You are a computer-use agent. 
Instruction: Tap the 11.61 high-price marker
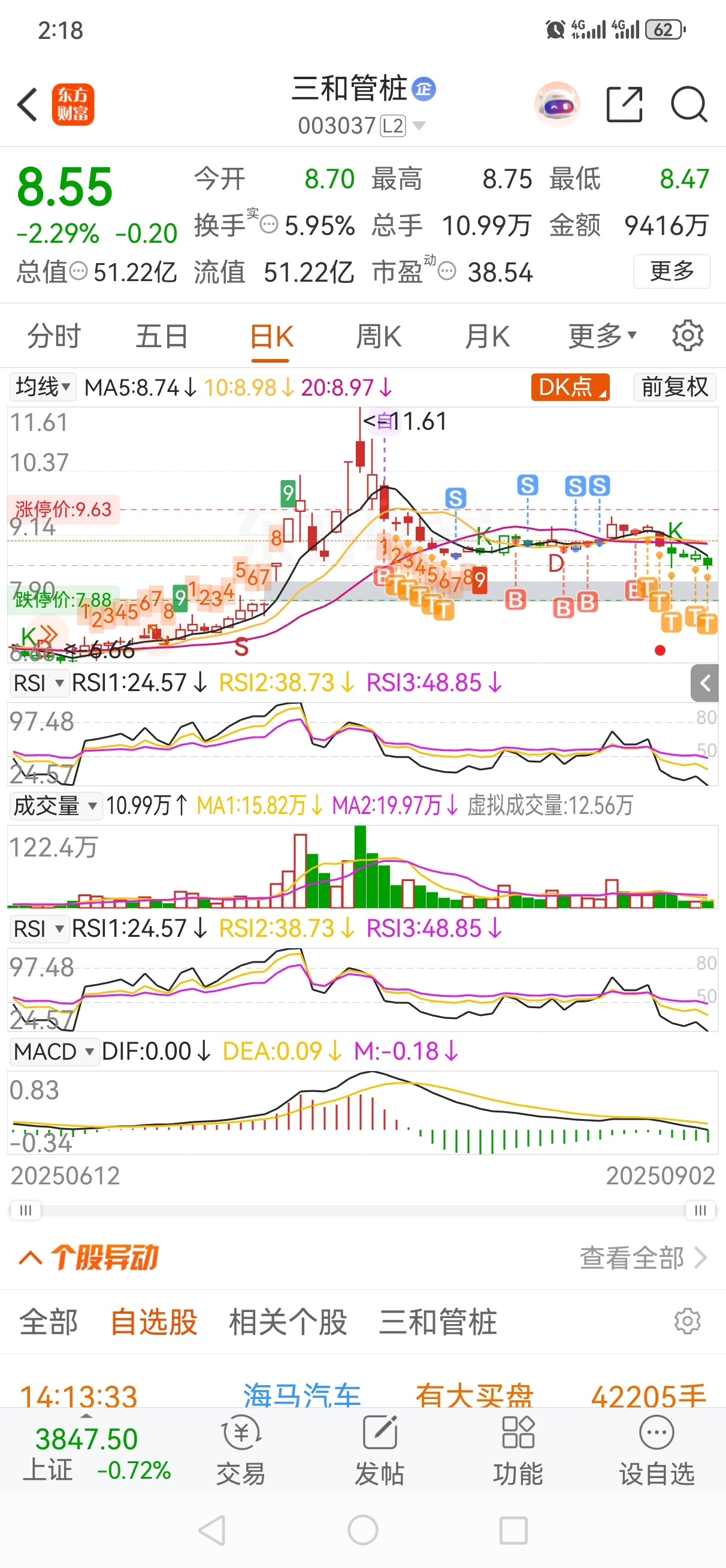(406, 421)
